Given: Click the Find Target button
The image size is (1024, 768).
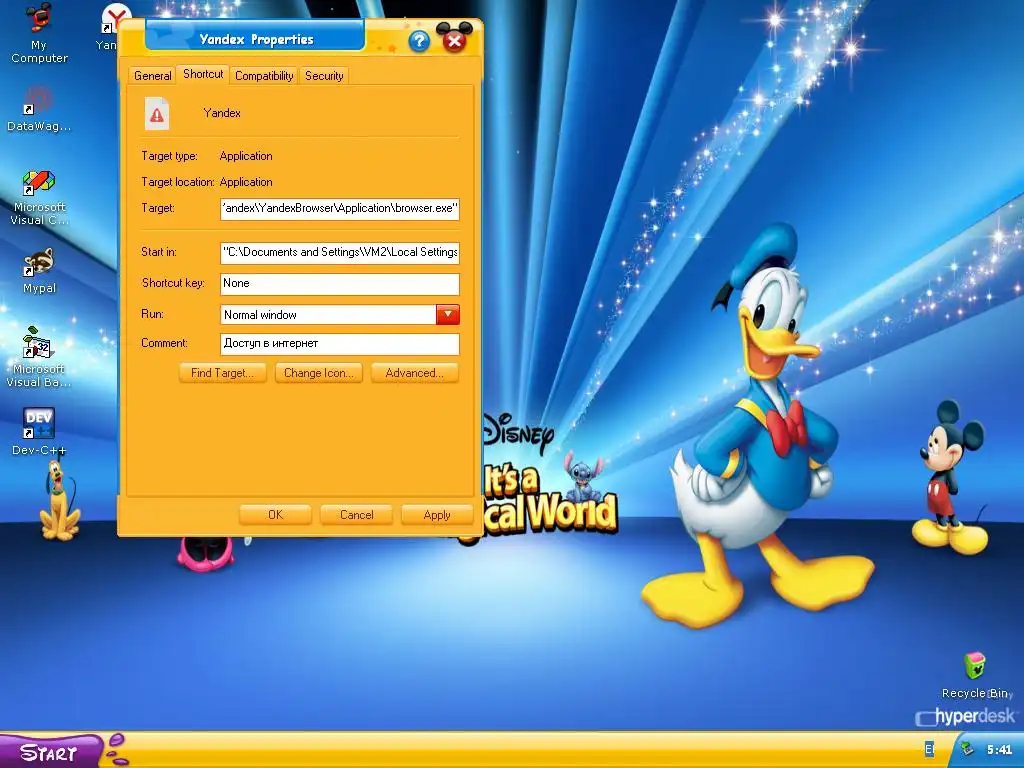Looking at the screenshot, I should 222,373.
